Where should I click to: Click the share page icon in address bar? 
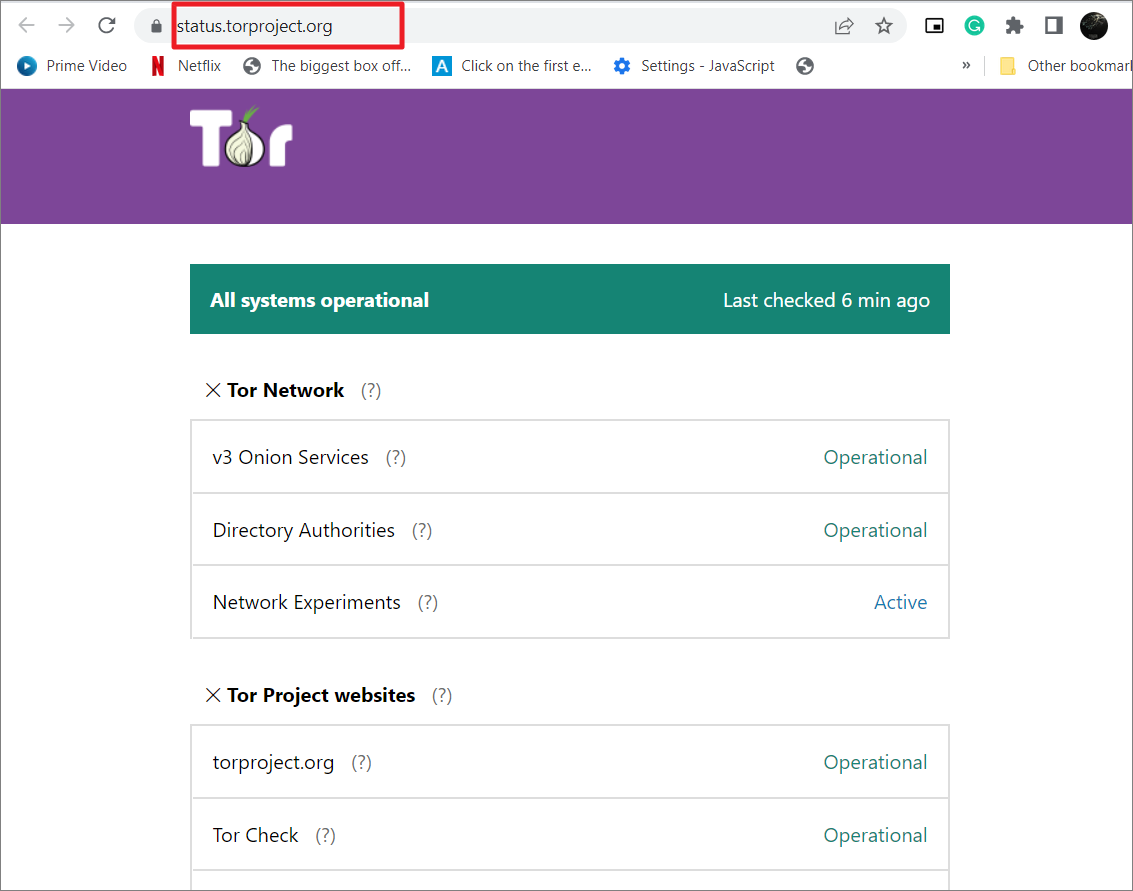pyautogui.click(x=844, y=27)
